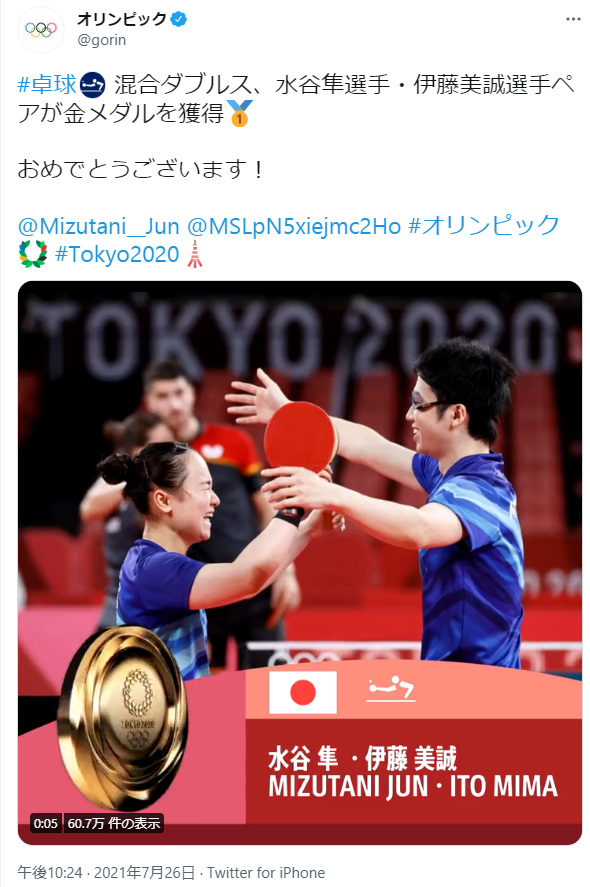Screen dimensions: 590x887
Task: Open the Olympic rings profile avatar
Action: point(41,29)
